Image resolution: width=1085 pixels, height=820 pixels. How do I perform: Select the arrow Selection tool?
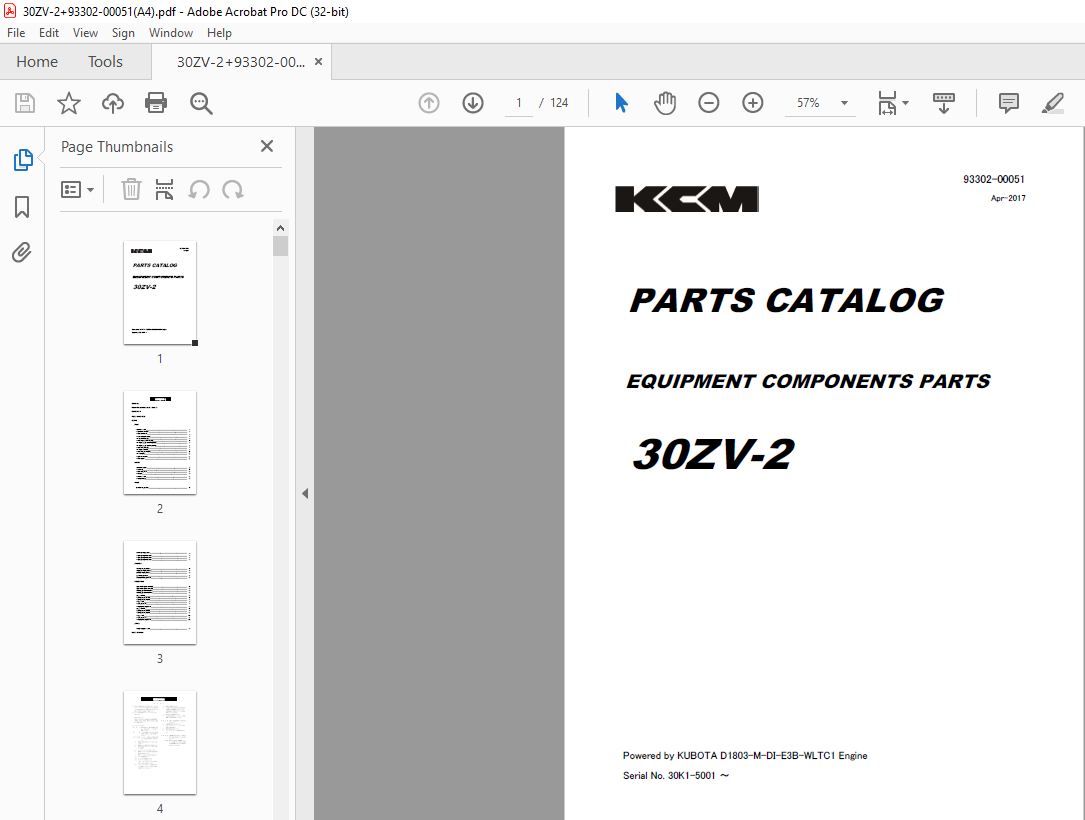point(621,103)
